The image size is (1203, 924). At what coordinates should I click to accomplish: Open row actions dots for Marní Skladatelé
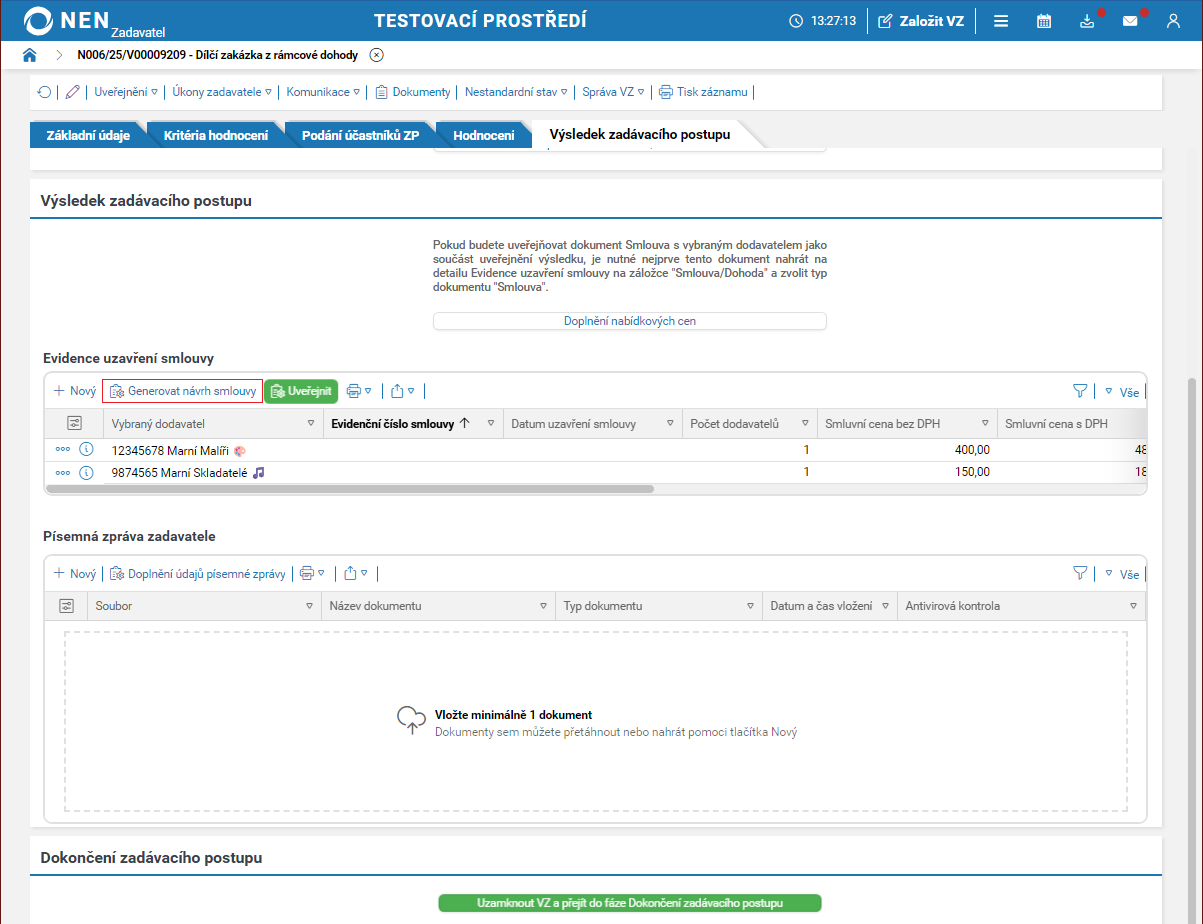pos(63,473)
